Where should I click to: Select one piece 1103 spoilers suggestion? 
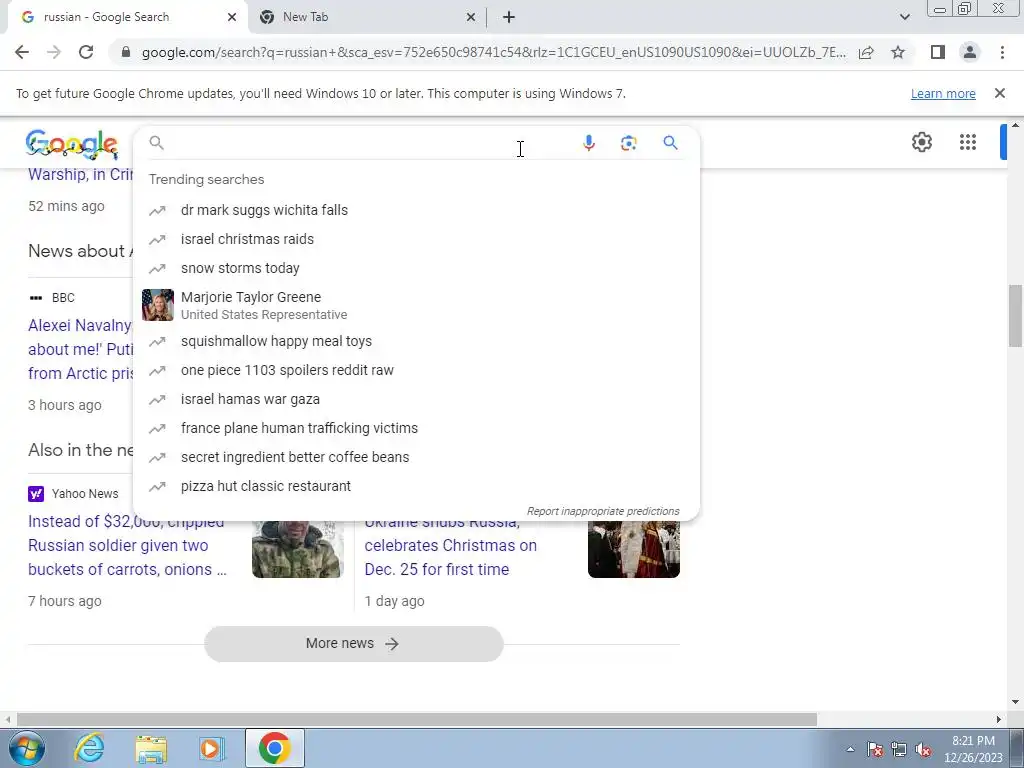[x=416, y=370]
